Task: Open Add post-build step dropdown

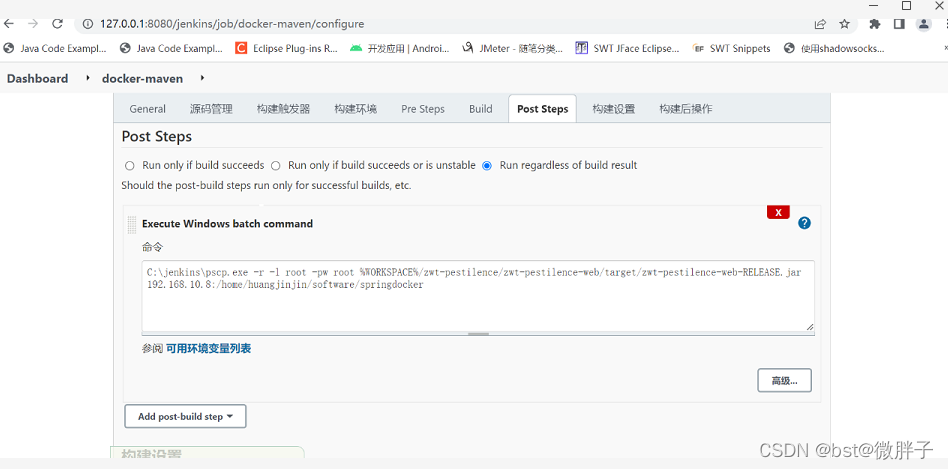Action: pyautogui.click(x=185, y=416)
